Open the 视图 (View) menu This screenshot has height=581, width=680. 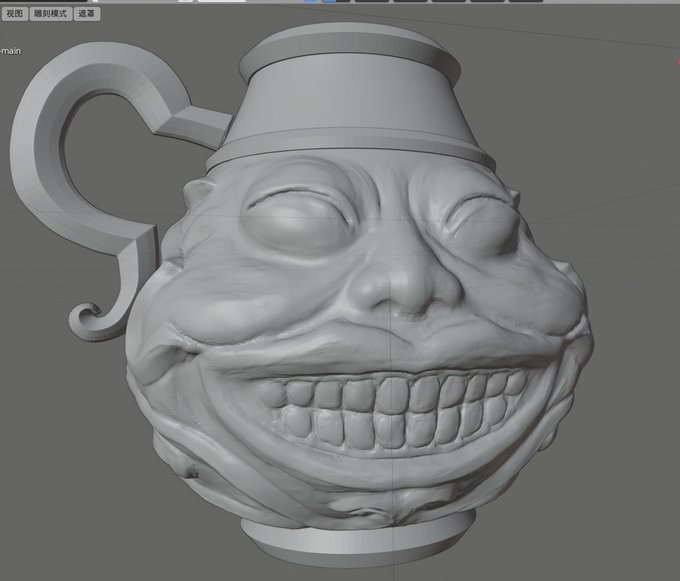(15, 14)
